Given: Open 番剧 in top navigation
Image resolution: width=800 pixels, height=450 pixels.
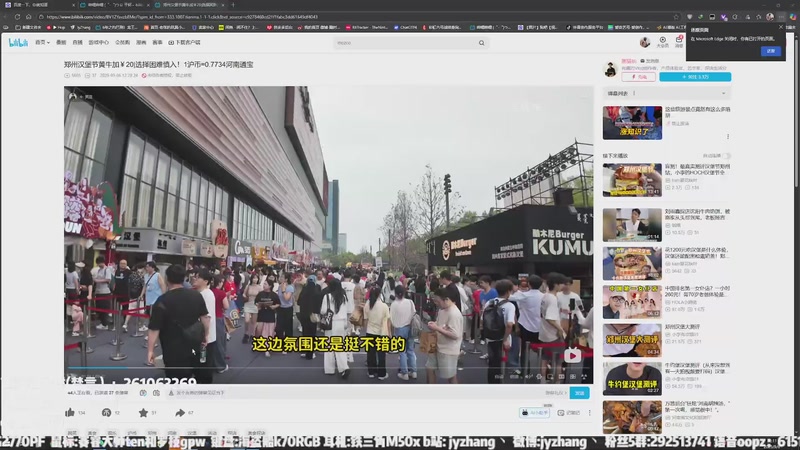Looking at the screenshot, I should point(61,43).
